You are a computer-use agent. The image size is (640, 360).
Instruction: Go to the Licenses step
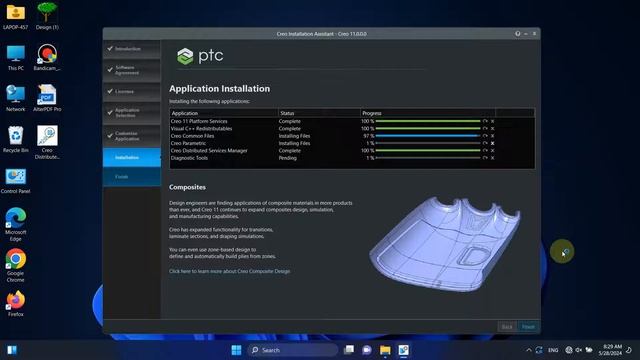[131, 92]
